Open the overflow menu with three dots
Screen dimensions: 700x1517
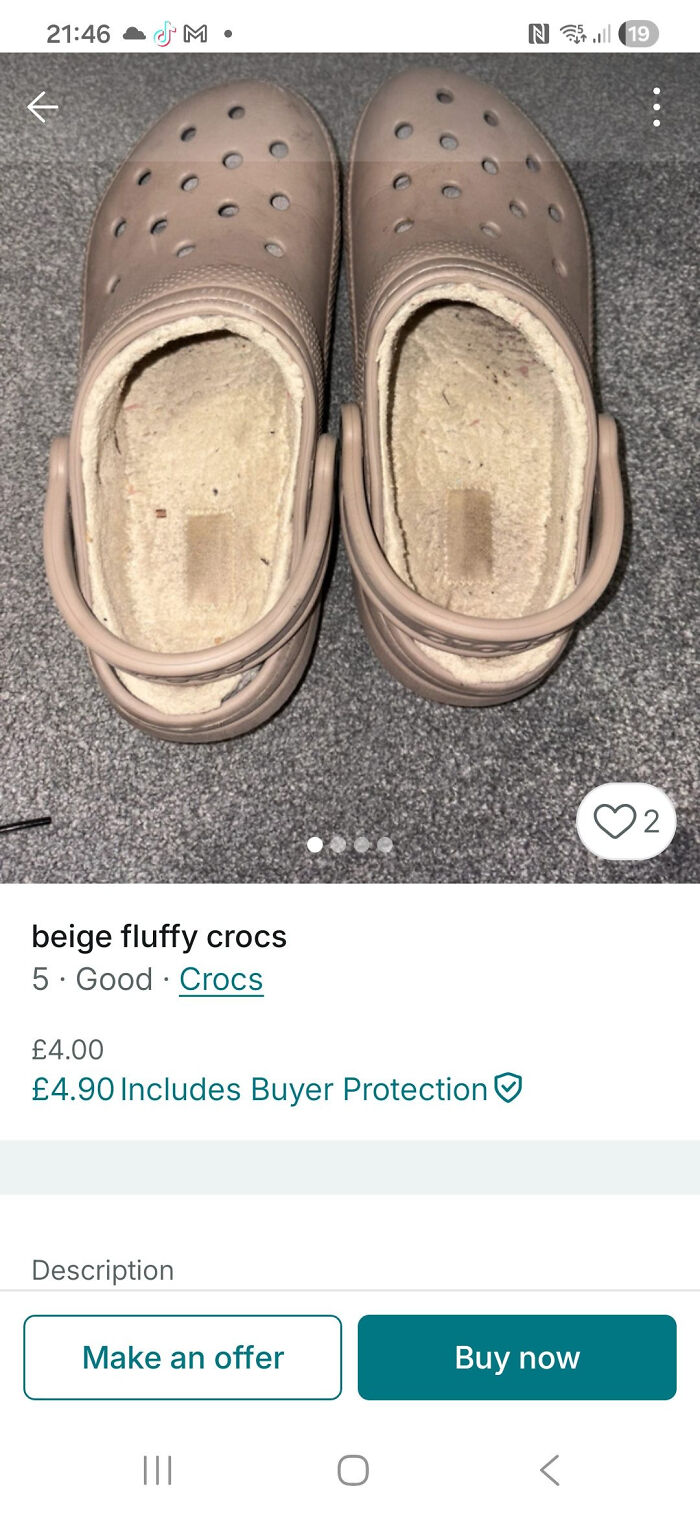(x=657, y=107)
